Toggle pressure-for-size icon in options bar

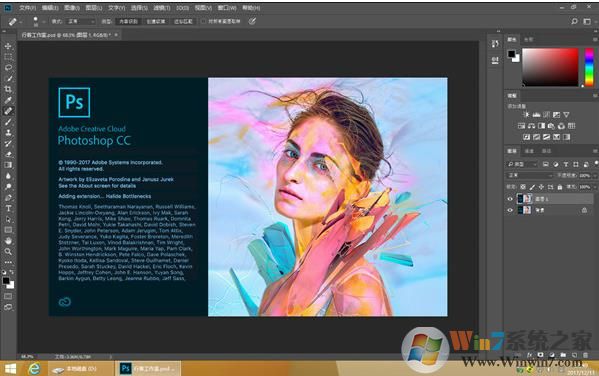[252, 21]
